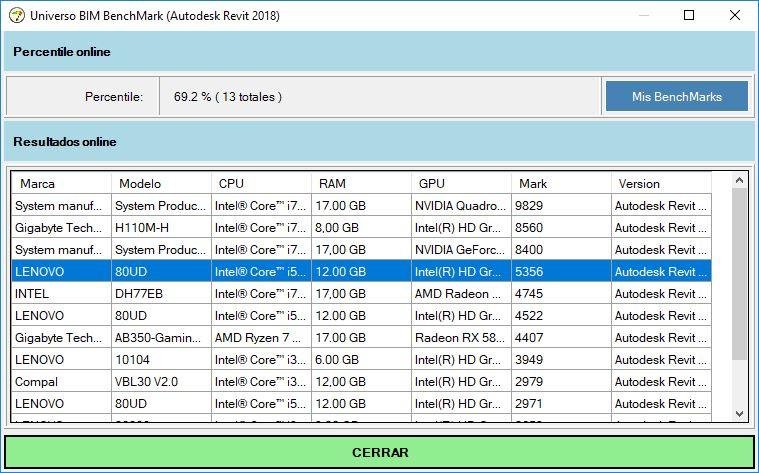
Task: Click the NVIDIA Quadro... GPU cell
Action: click(461, 205)
